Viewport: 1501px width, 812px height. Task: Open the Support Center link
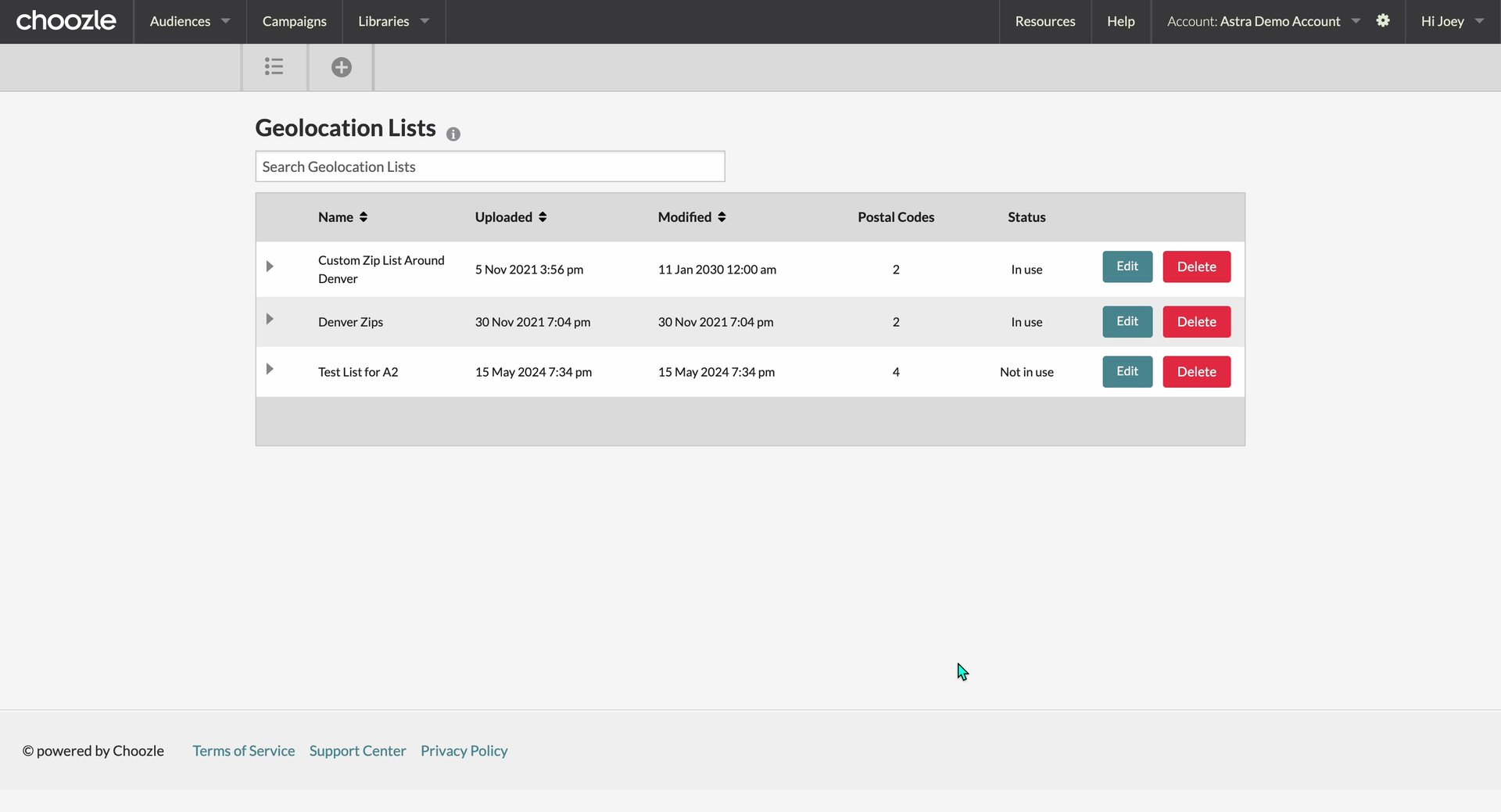coord(357,751)
